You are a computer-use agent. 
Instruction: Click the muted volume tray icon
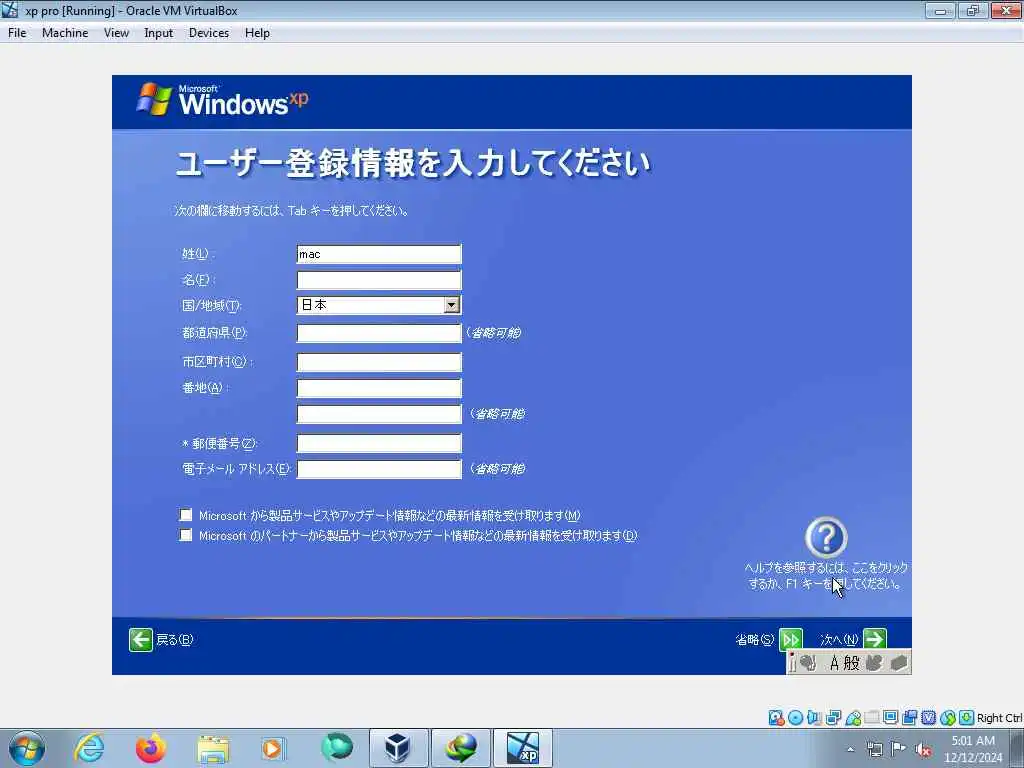[x=923, y=750]
